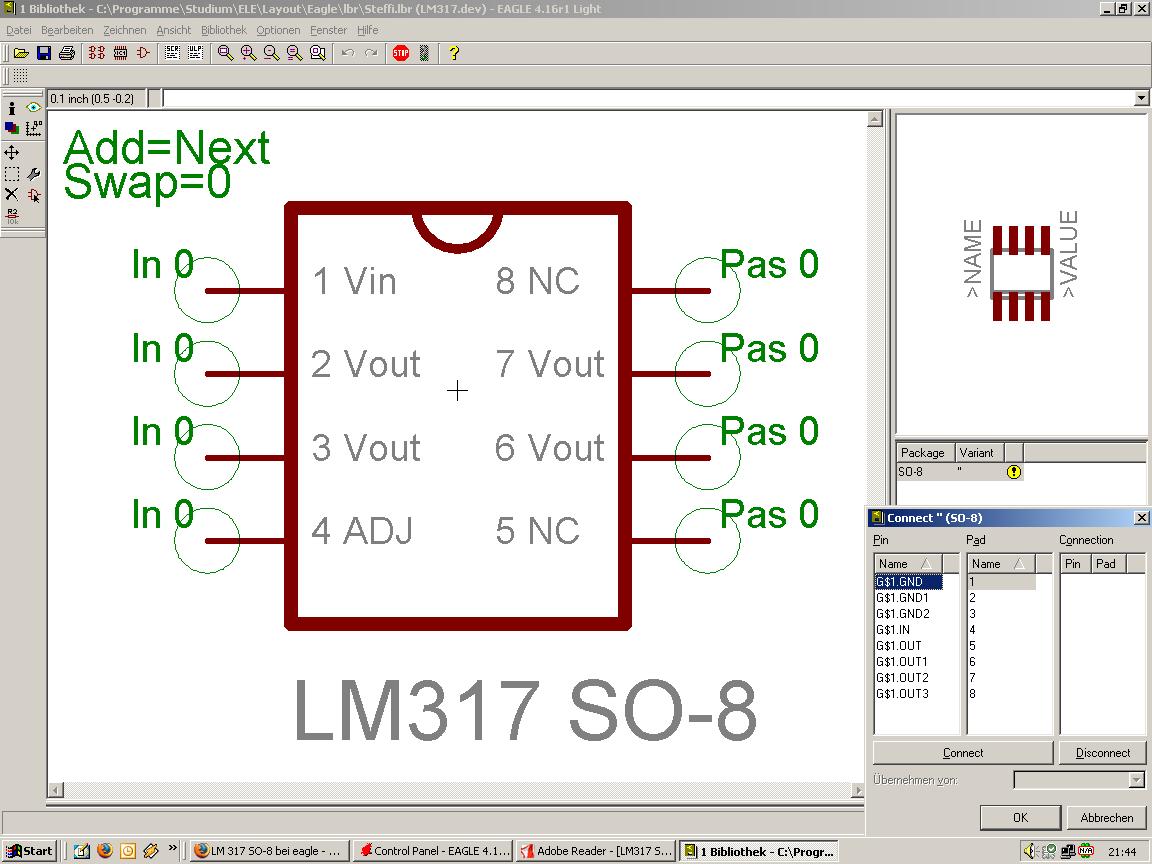Open the Bearbeiten menu

[67, 30]
